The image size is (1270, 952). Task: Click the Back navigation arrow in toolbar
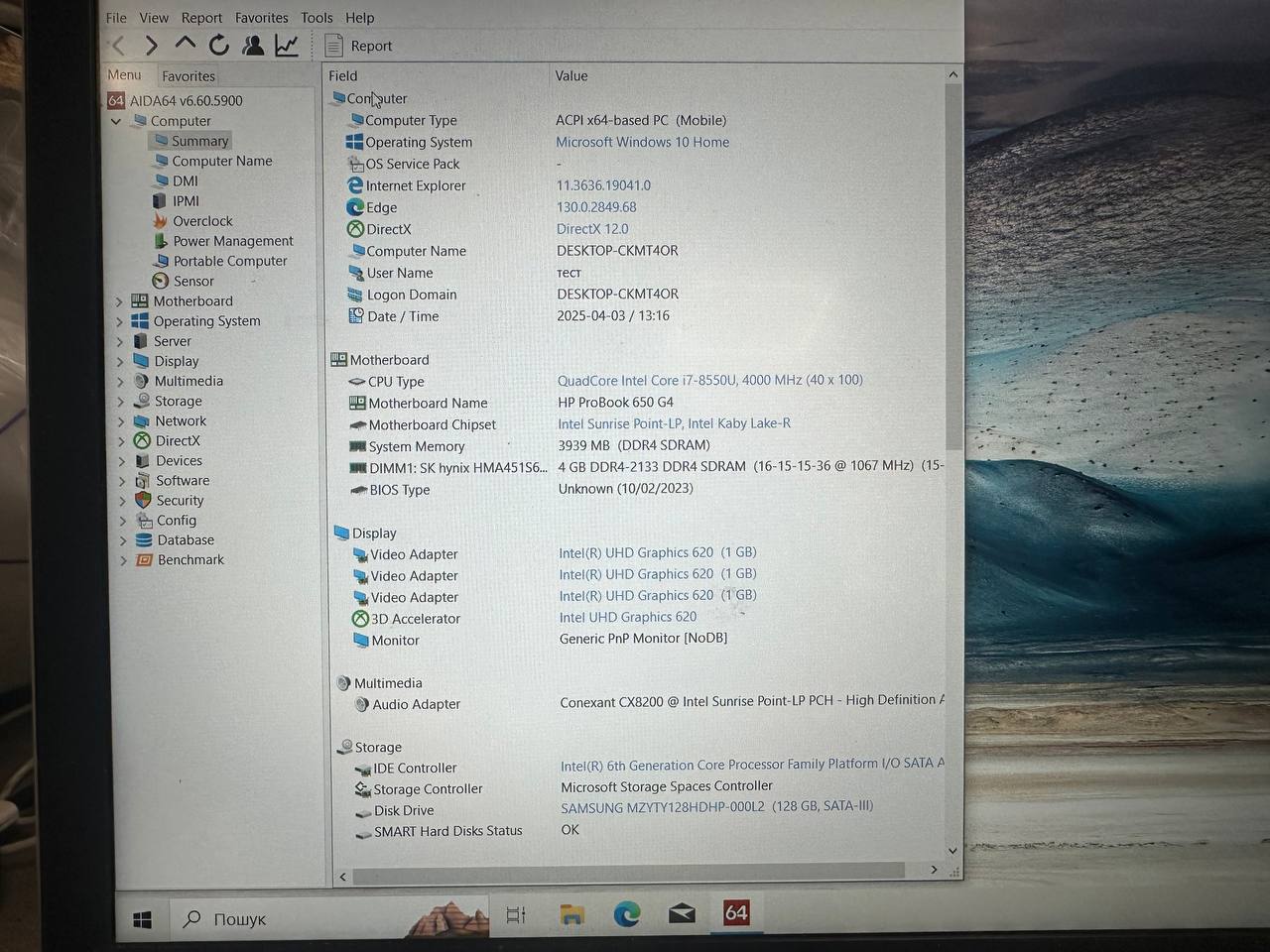(x=119, y=46)
